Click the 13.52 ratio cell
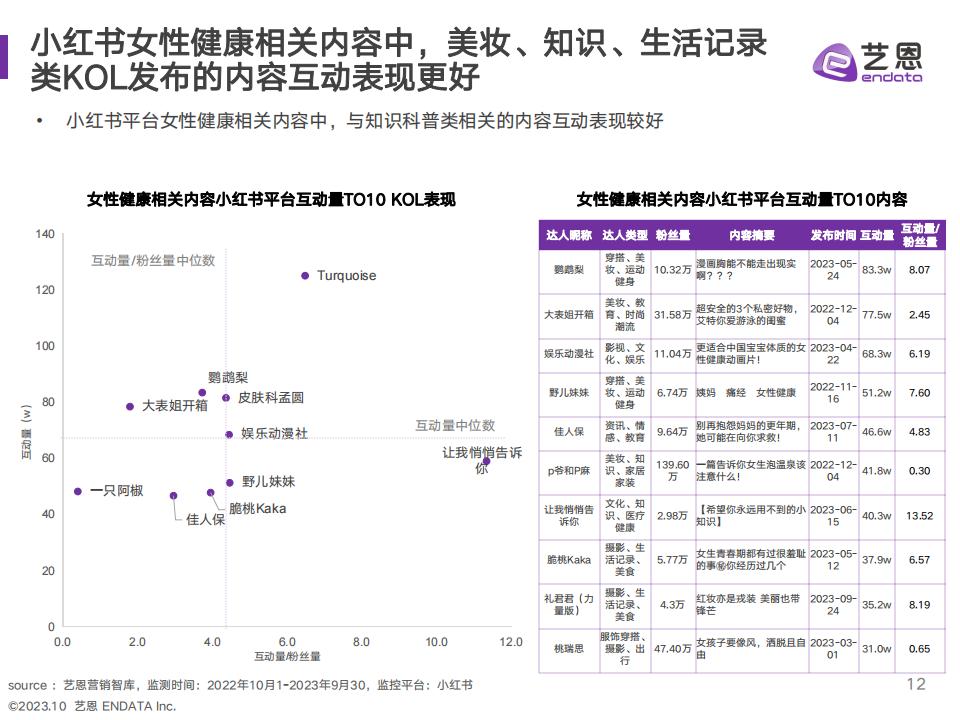Image resolution: width=960 pixels, height=720 pixels. [919, 516]
